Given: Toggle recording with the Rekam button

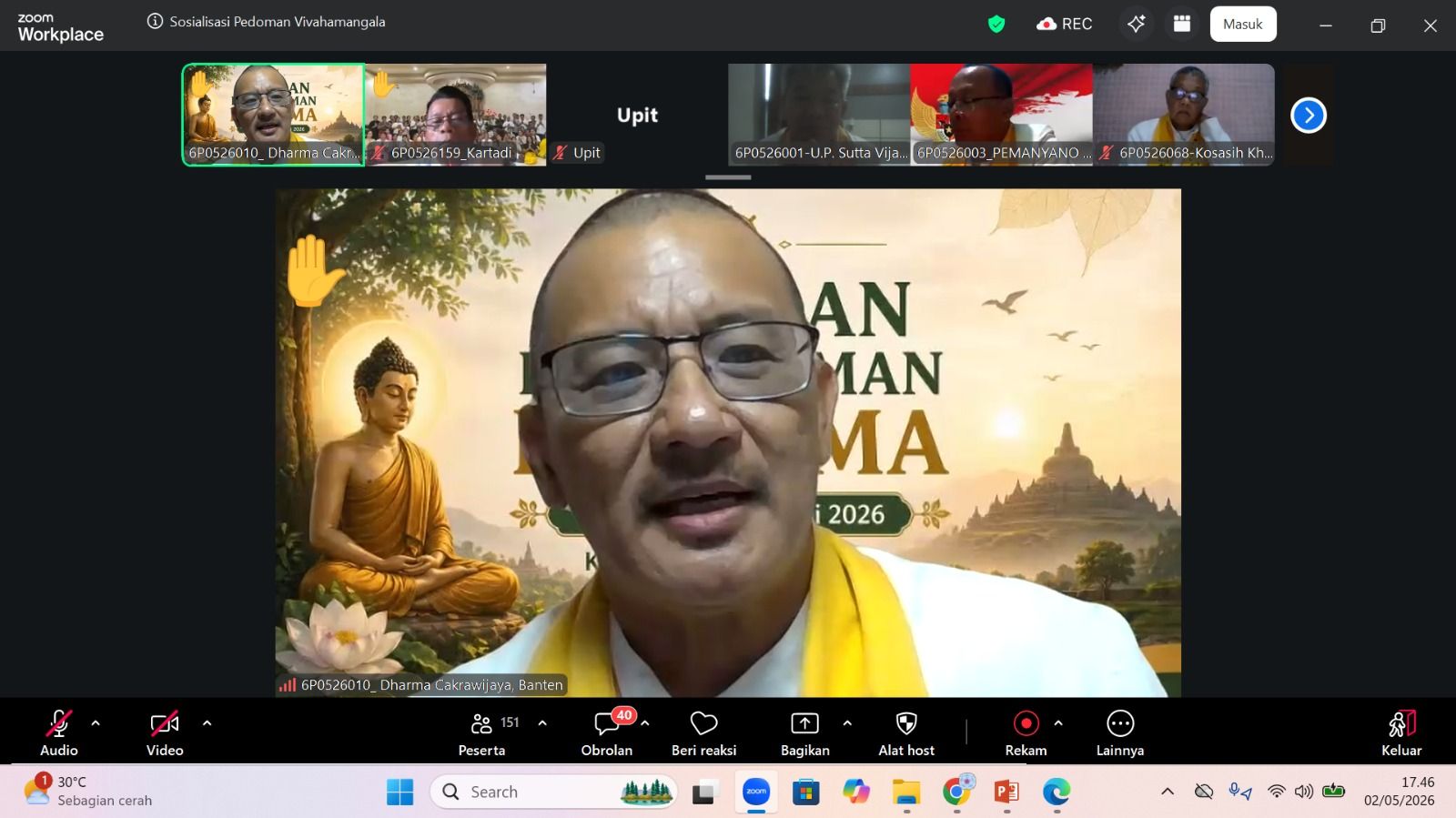Looking at the screenshot, I should pos(1026,732).
